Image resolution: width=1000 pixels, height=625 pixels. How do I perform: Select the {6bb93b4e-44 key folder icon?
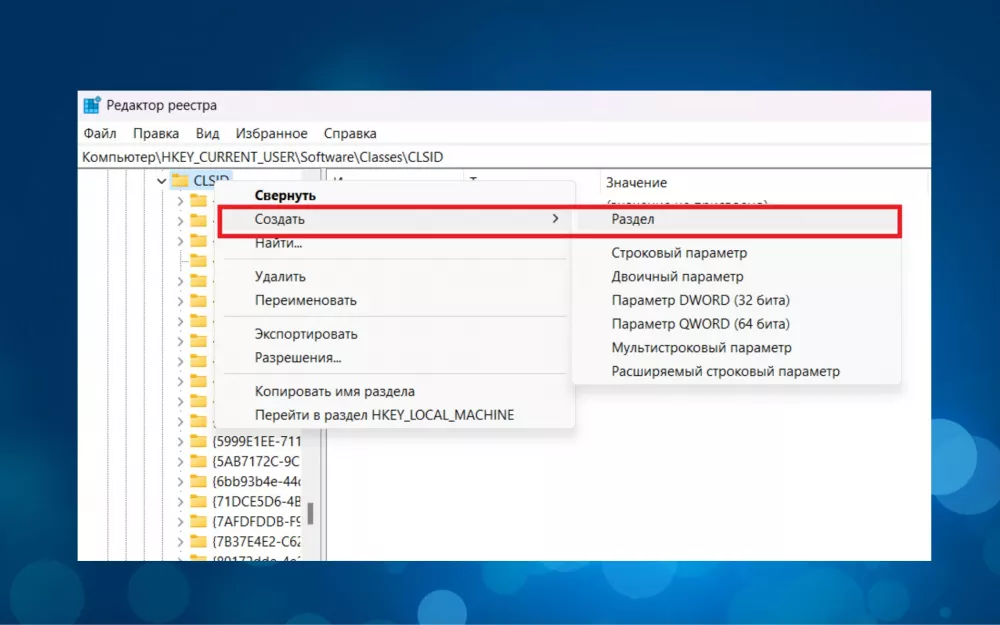198,481
